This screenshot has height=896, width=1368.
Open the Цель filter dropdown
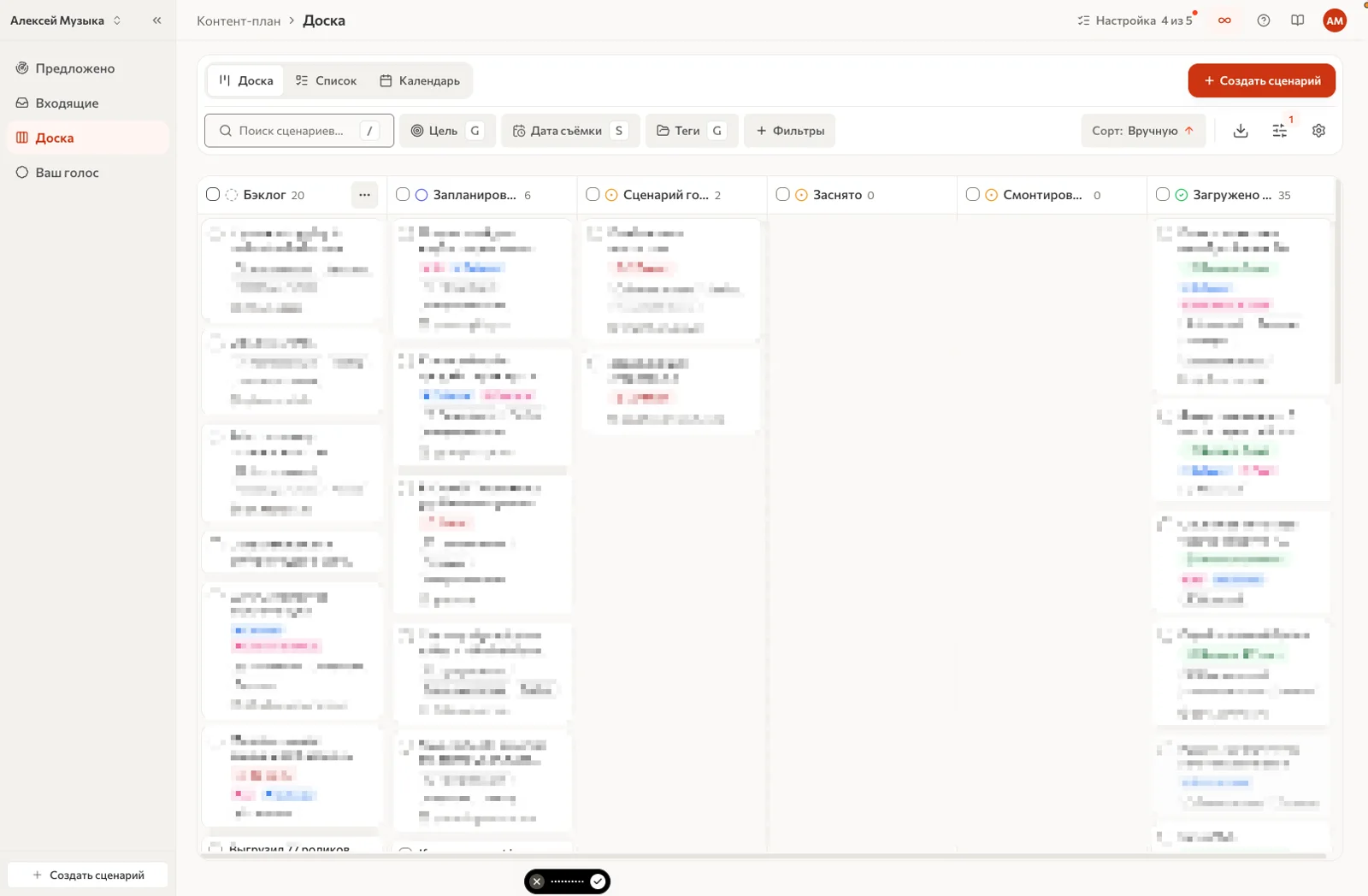(447, 131)
